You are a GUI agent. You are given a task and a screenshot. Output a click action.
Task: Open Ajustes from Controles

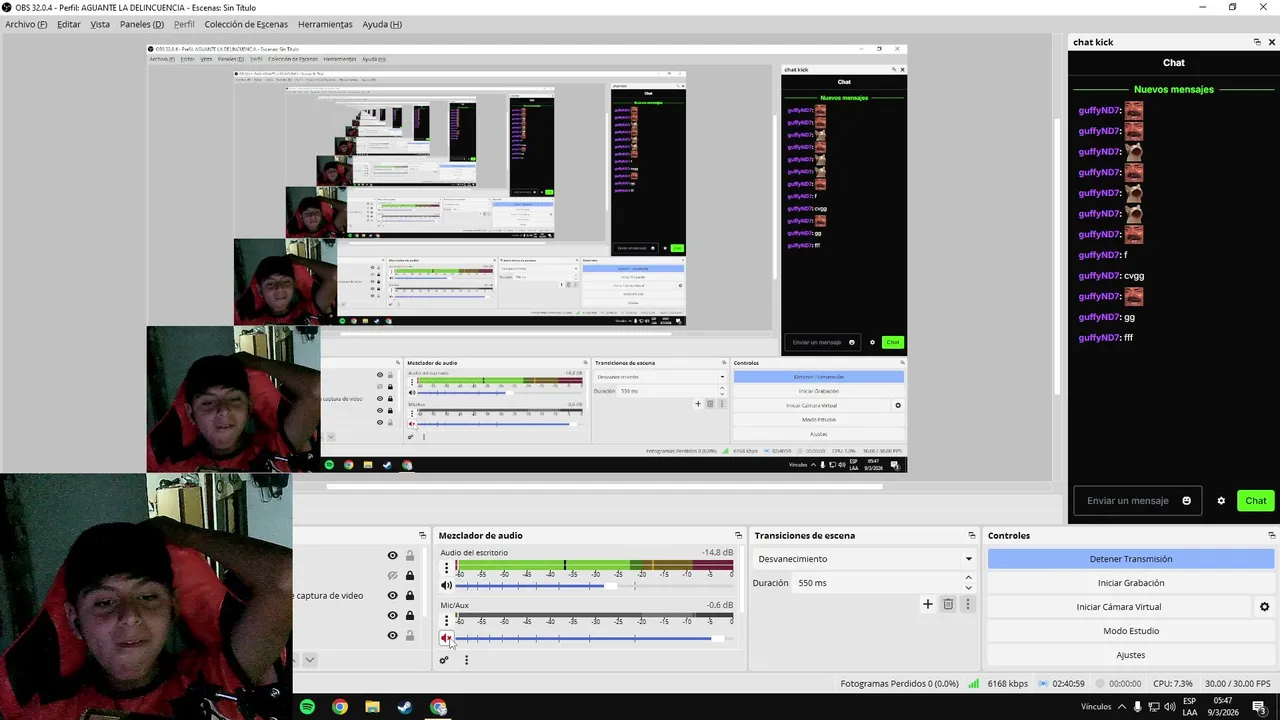point(1131,655)
